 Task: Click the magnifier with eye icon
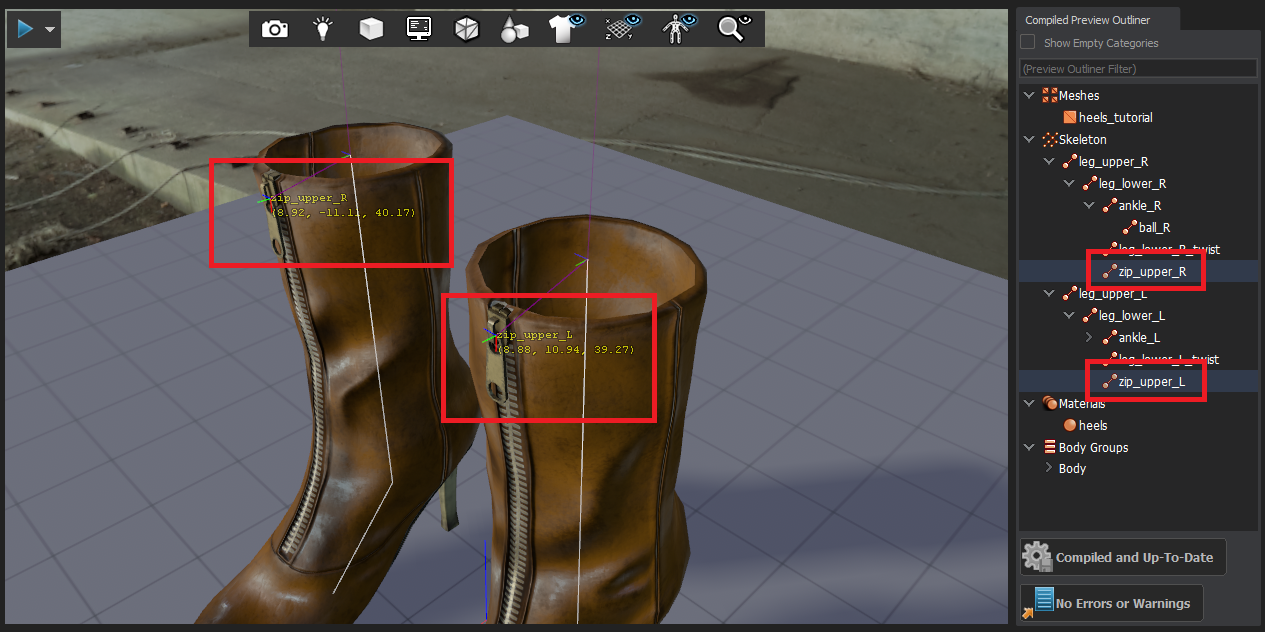click(x=735, y=28)
